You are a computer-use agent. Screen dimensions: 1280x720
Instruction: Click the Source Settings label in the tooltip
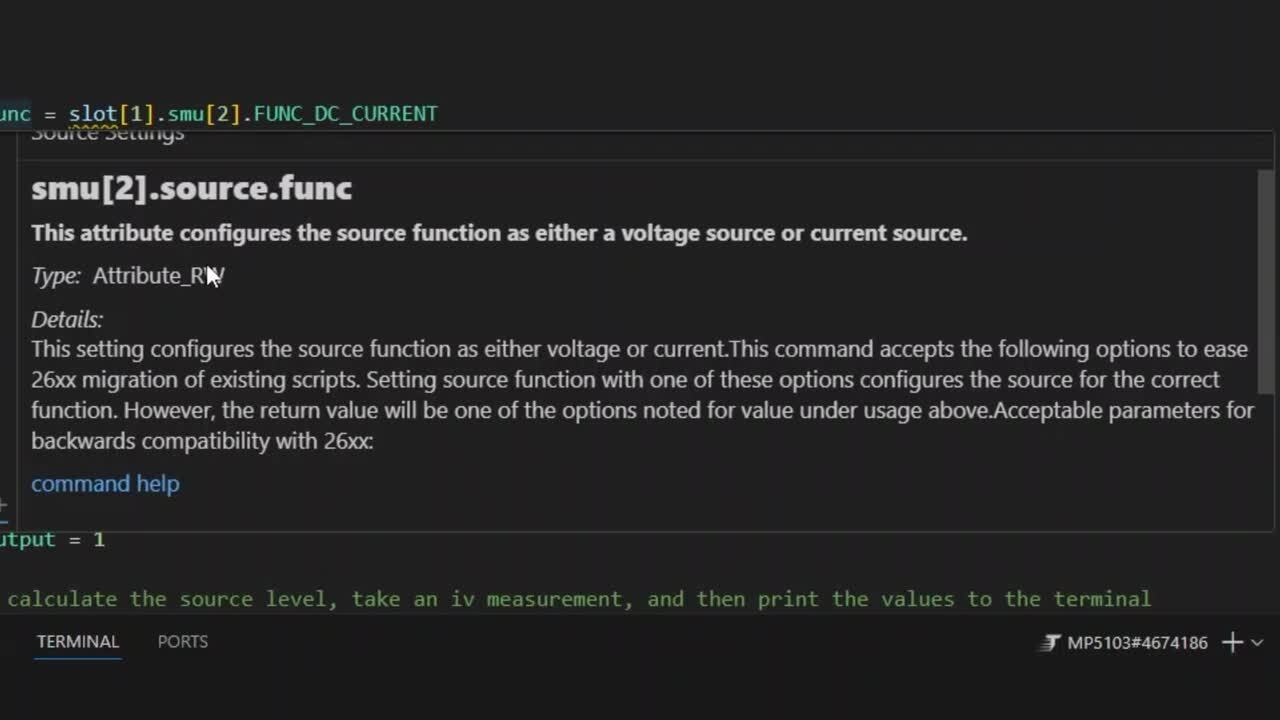[x=107, y=131]
